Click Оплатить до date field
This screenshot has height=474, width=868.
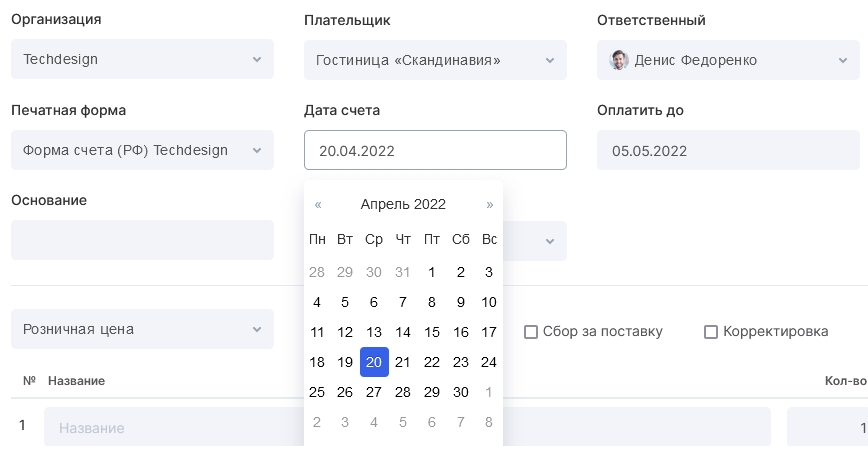[728, 150]
